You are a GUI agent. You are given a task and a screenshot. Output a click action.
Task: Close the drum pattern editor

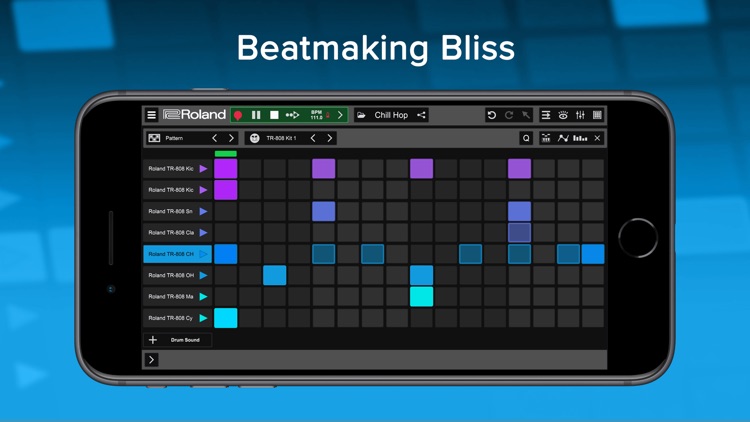click(597, 138)
